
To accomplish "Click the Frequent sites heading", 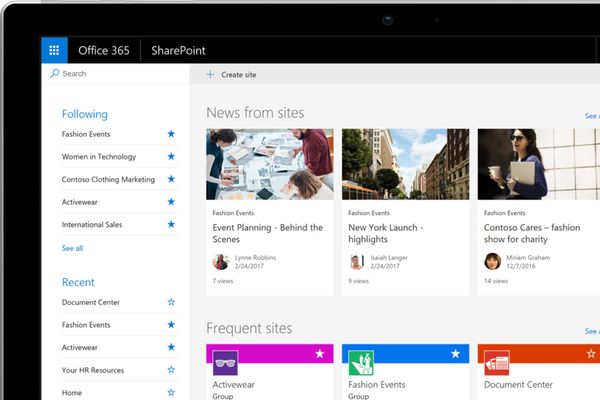I will click(x=249, y=328).
